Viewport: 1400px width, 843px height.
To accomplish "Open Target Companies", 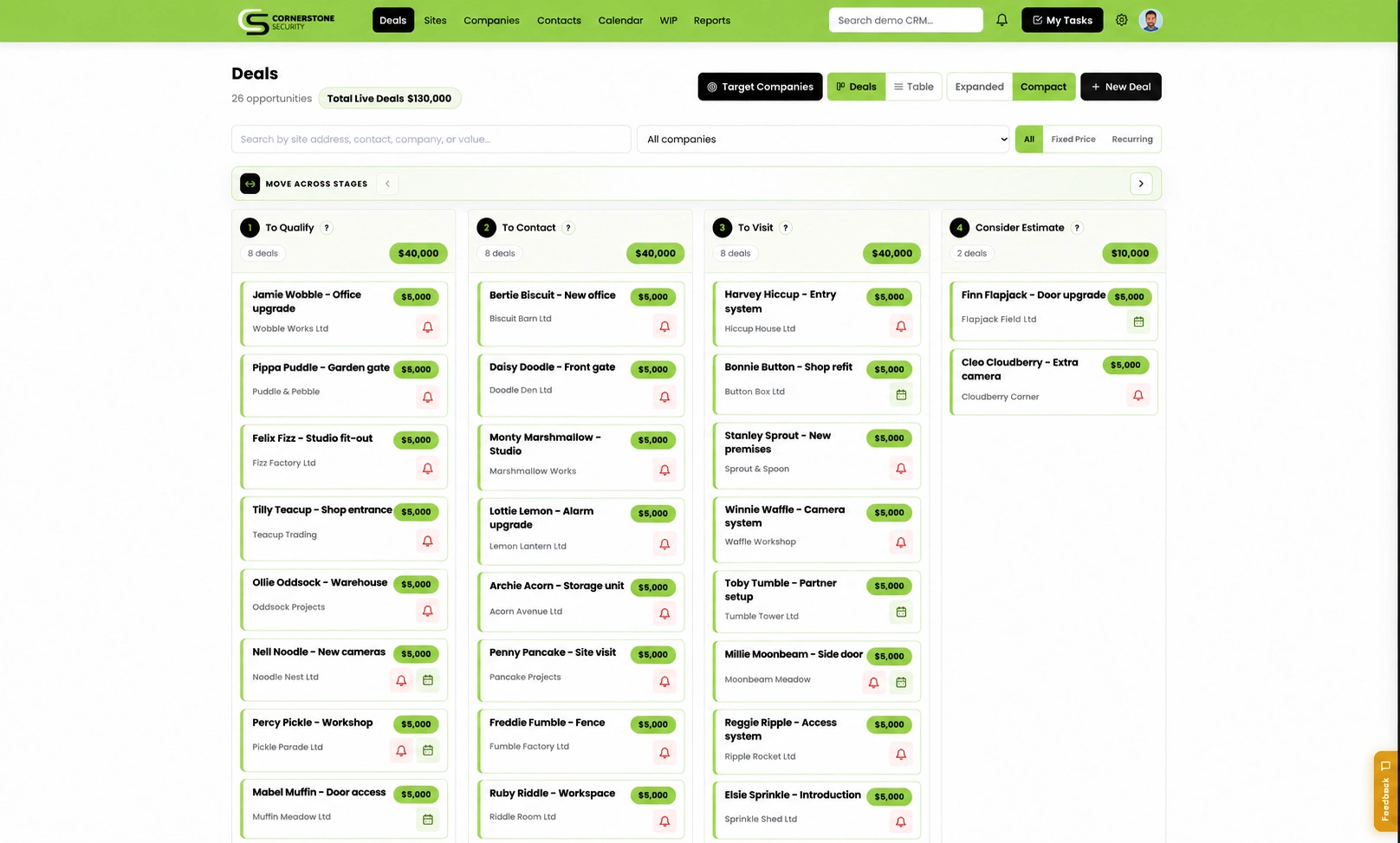I will point(760,87).
